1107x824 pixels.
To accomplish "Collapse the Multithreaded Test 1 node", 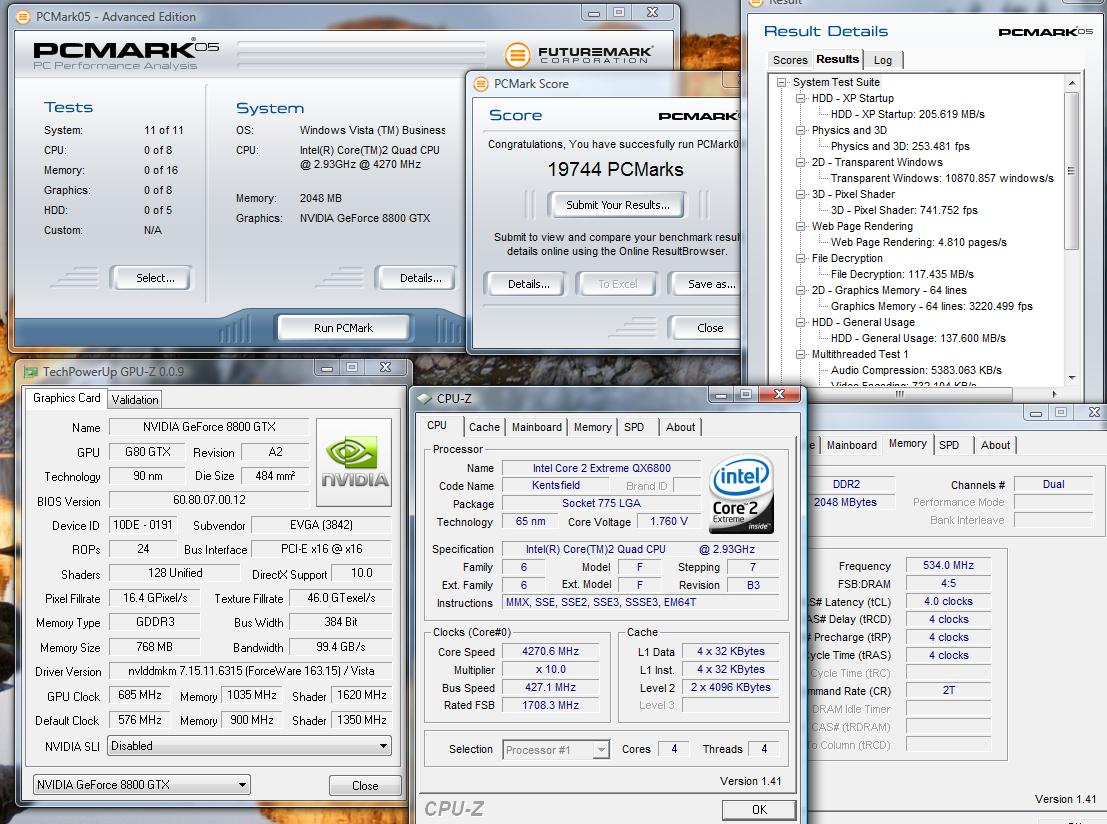I will [x=801, y=354].
